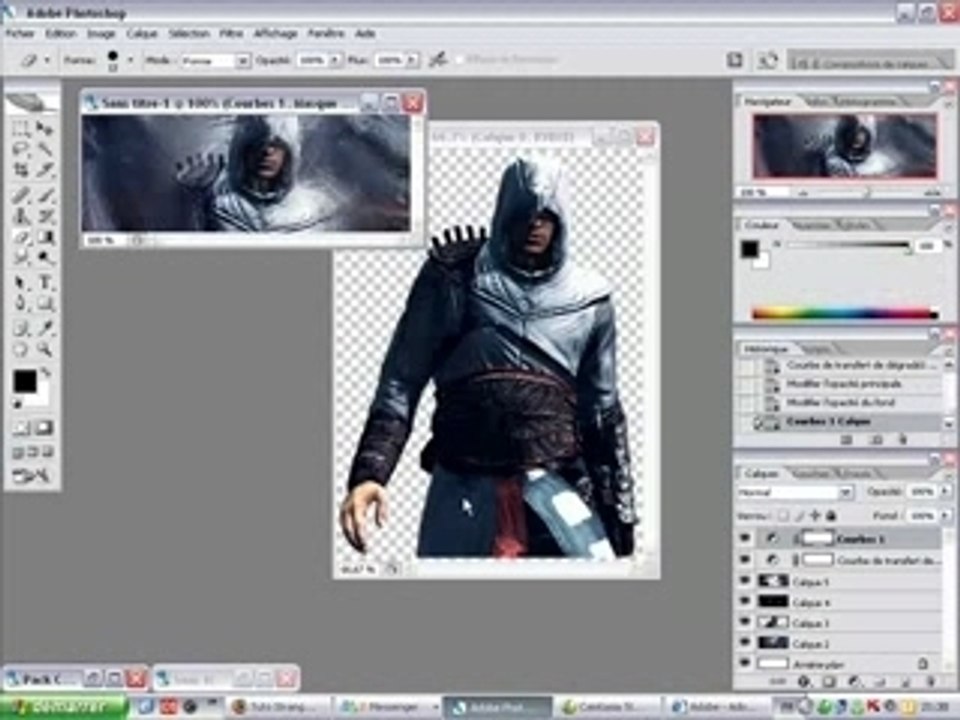Viewport: 960px width, 720px height.
Task: Open the Image menu
Action: [101, 34]
